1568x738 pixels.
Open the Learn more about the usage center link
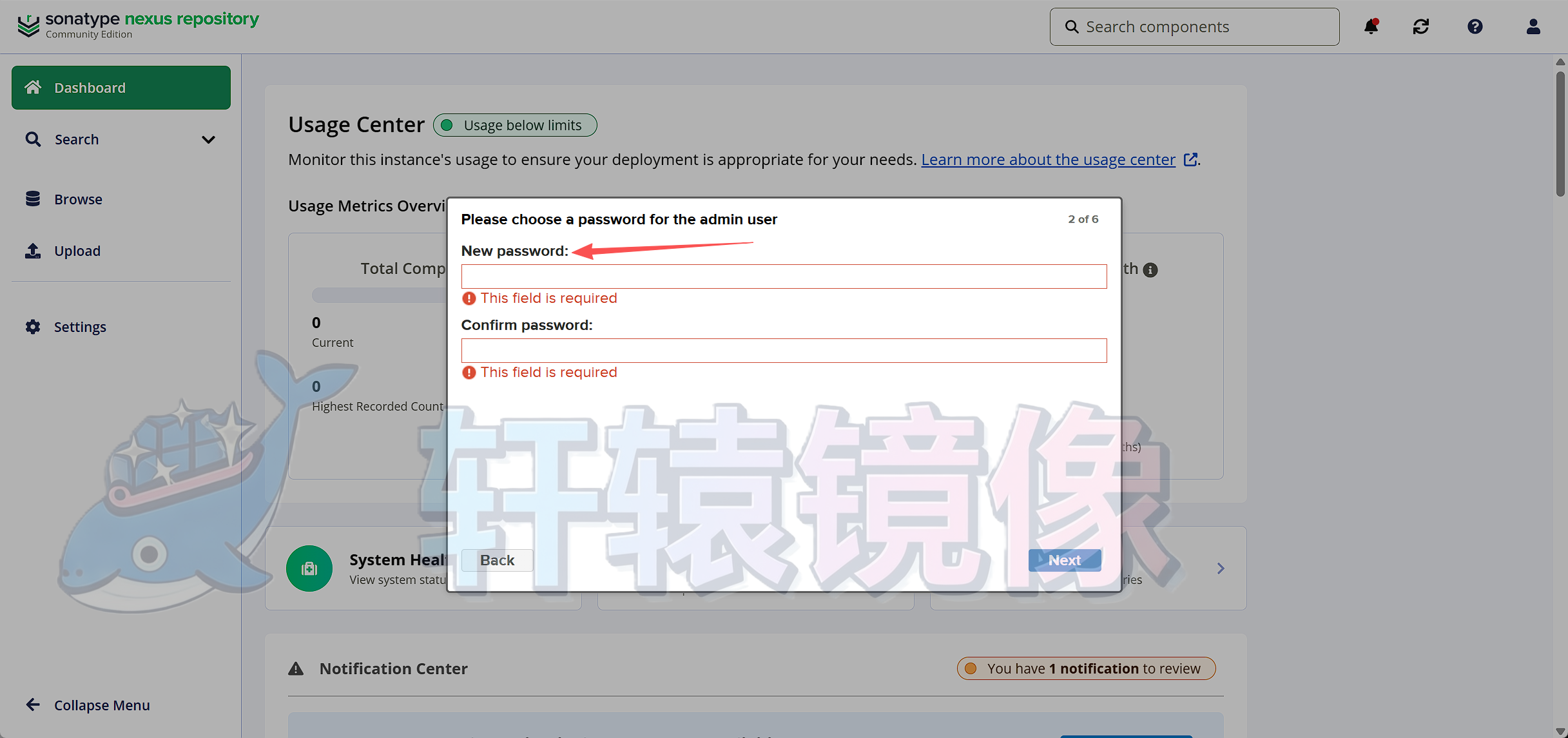coord(1048,159)
